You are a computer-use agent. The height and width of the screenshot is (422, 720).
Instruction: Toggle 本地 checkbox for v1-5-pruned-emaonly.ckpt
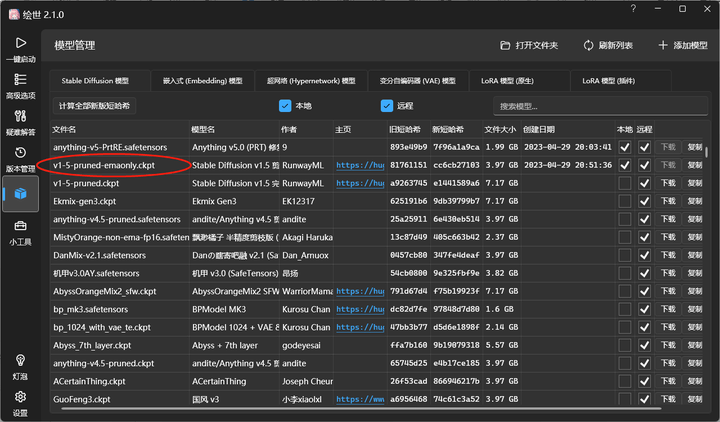point(624,165)
